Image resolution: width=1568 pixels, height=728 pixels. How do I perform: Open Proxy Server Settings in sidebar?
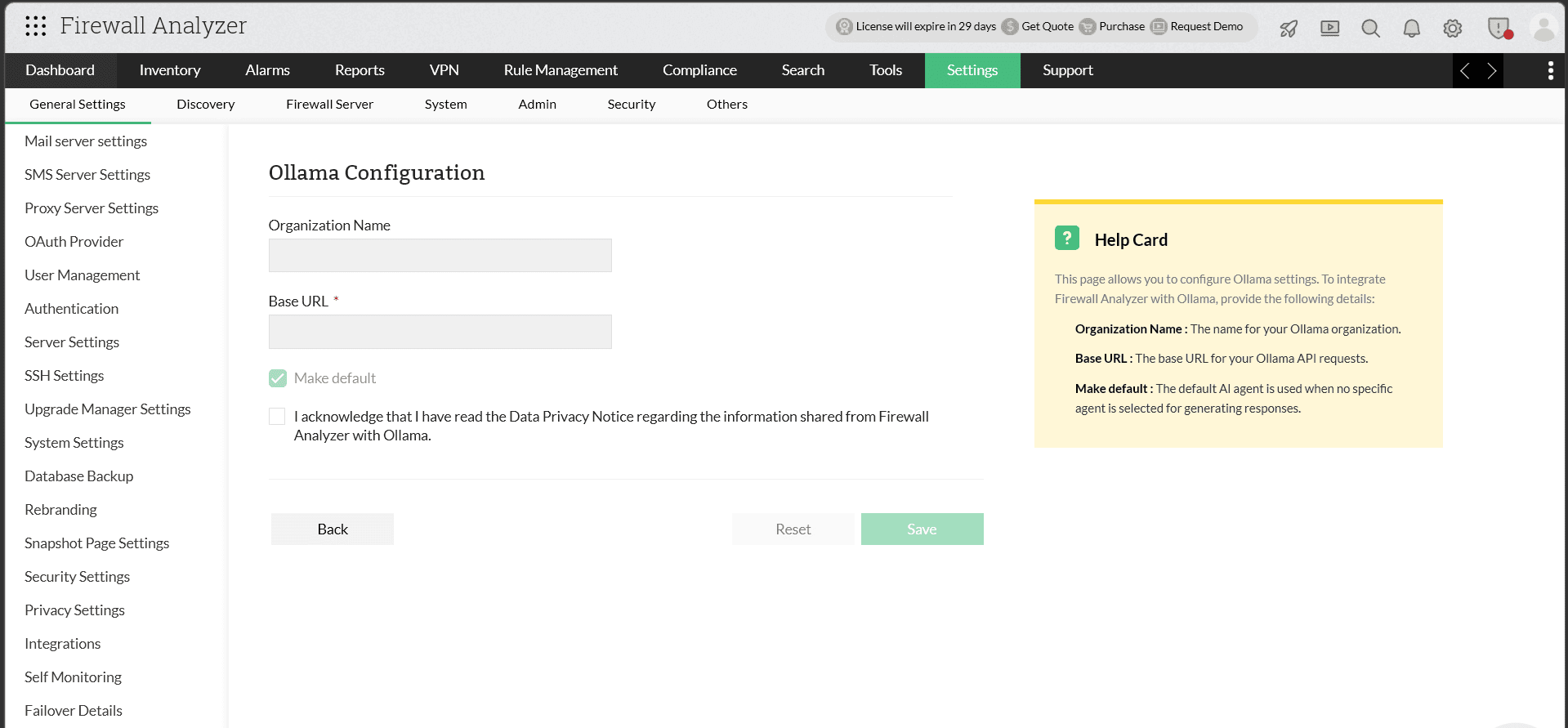click(x=92, y=208)
